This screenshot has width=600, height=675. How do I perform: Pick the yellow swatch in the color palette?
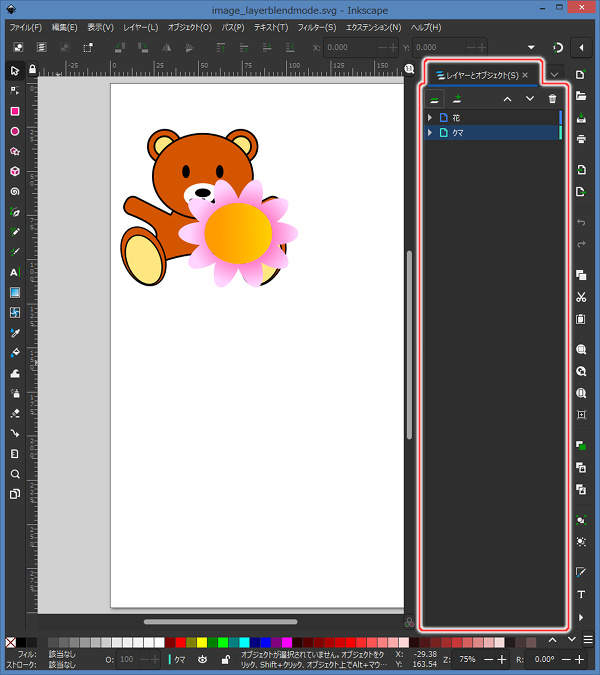click(201, 642)
